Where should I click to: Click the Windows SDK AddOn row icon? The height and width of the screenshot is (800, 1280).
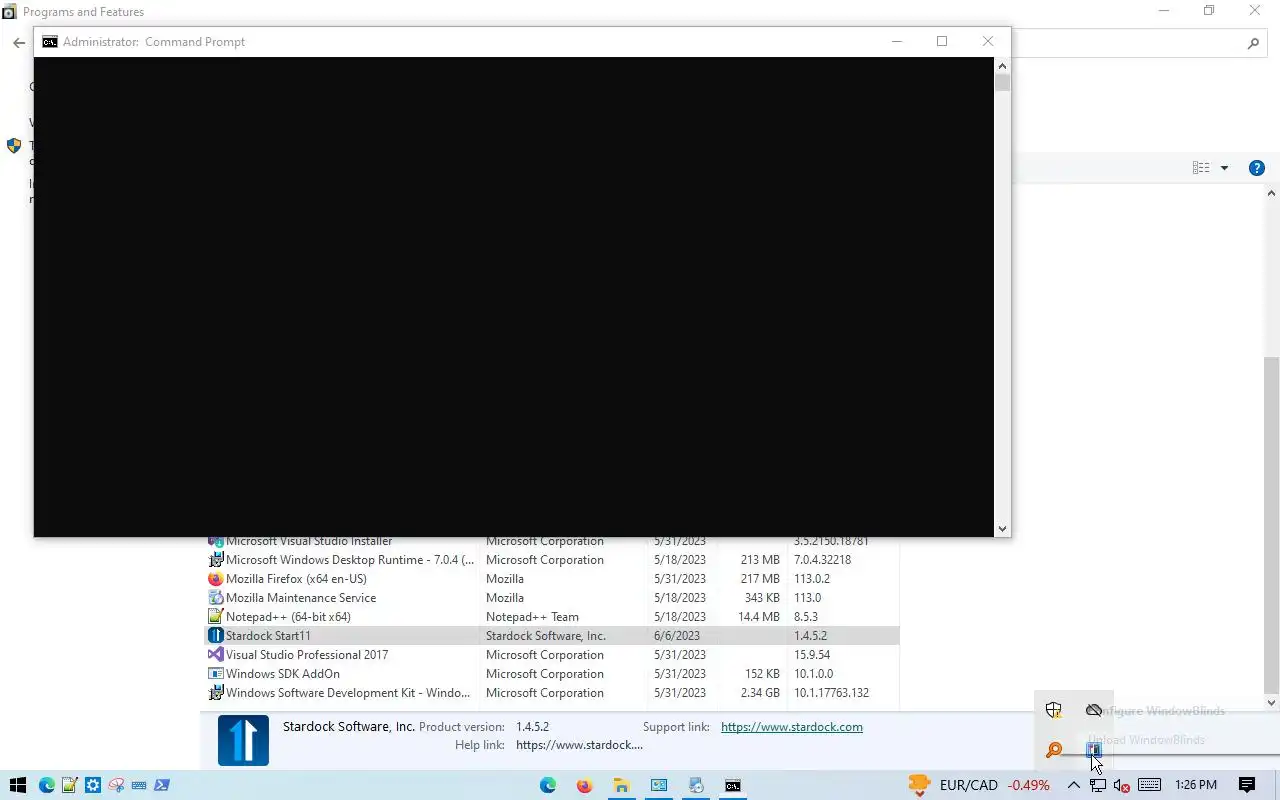215,674
